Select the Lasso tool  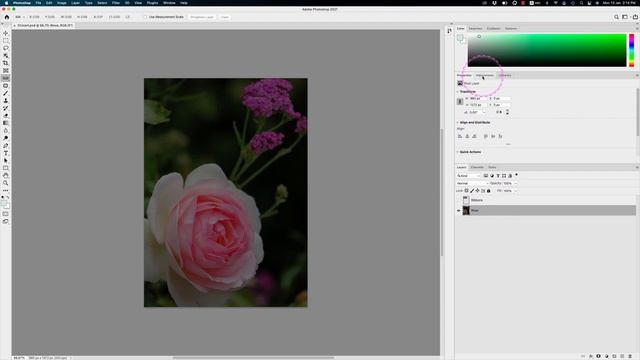tap(6, 48)
